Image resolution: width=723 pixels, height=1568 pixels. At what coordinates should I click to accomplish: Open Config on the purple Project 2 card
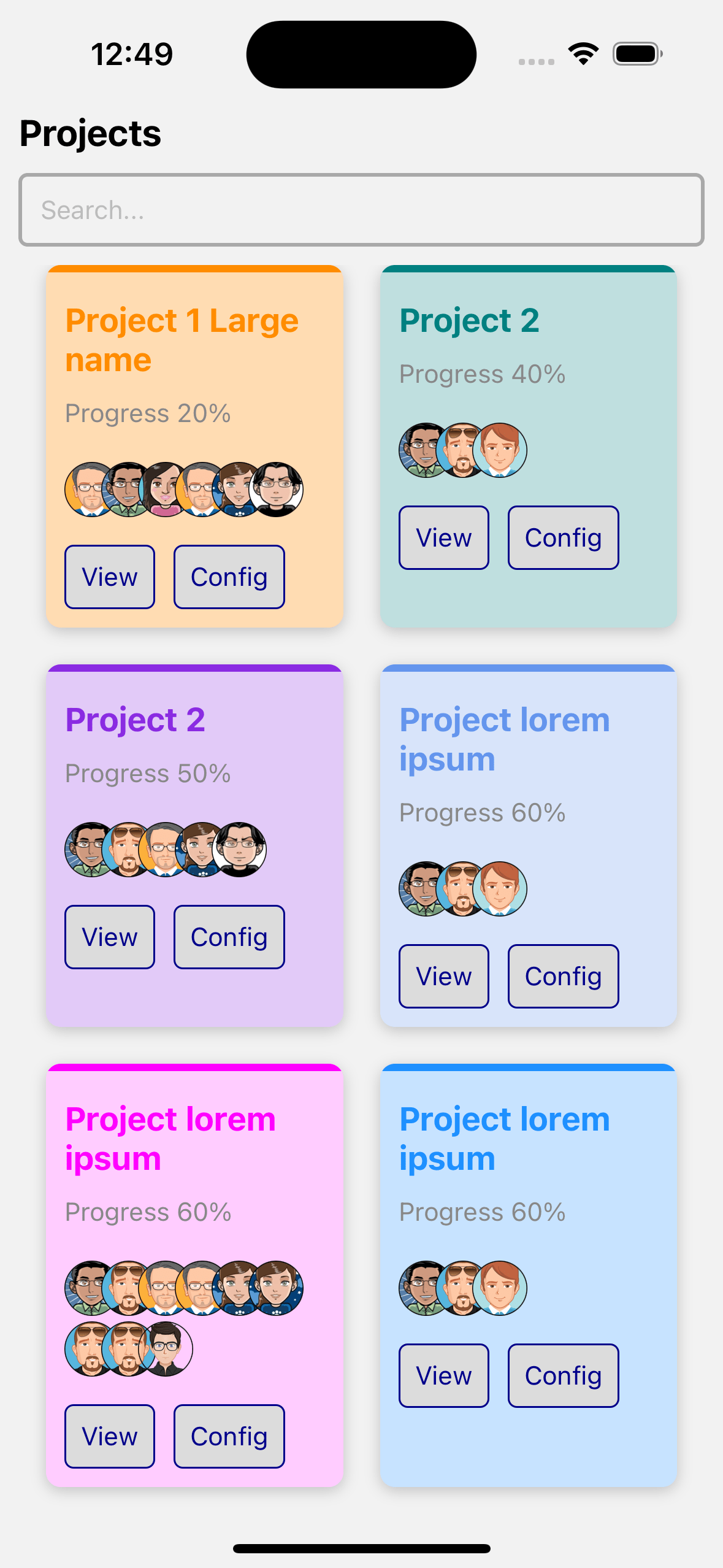(229, 937)
